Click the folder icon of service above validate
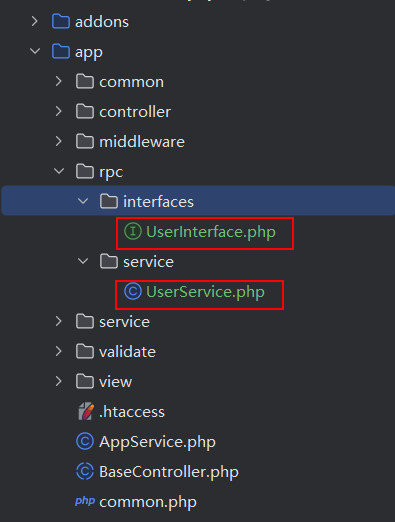This screenshot has height=522, width=395. pos(85,322)
